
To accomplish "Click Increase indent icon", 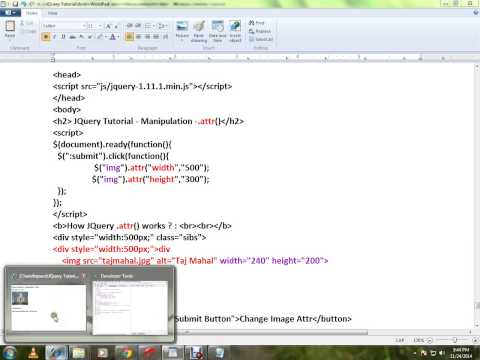I will (138, 26).
